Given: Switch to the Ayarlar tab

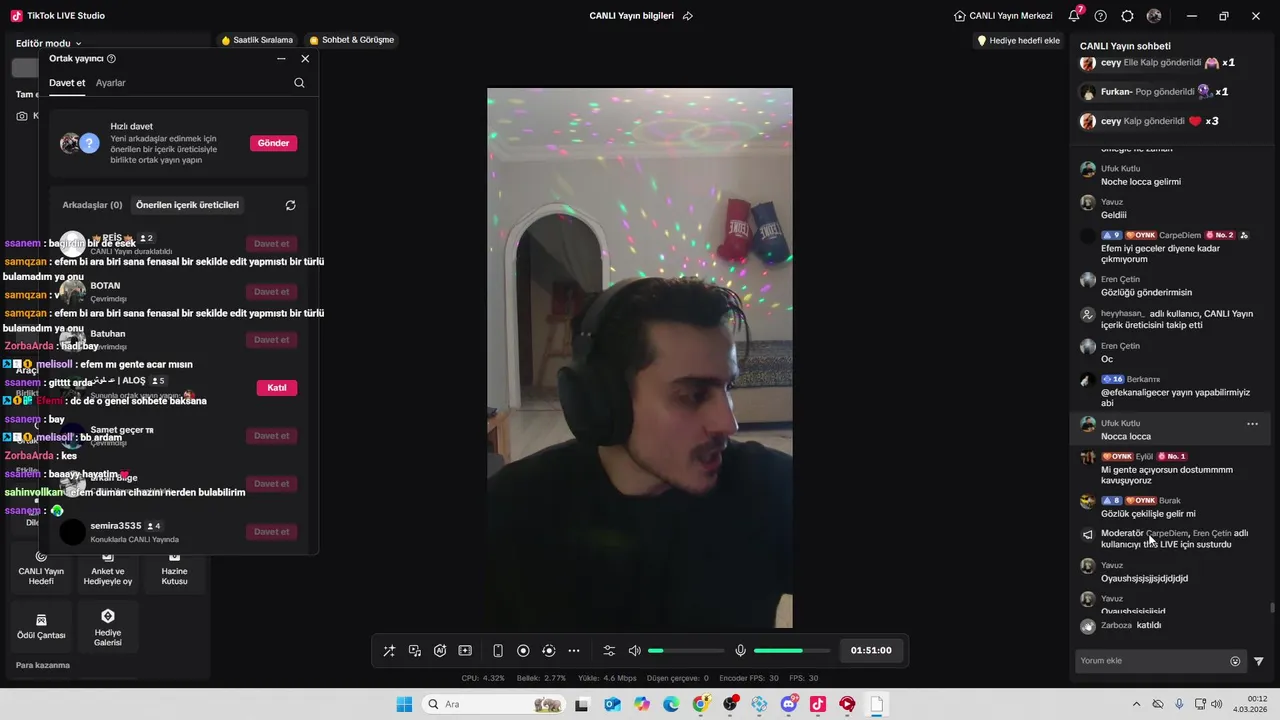Looking at the screenshot, I should (110, 83).
